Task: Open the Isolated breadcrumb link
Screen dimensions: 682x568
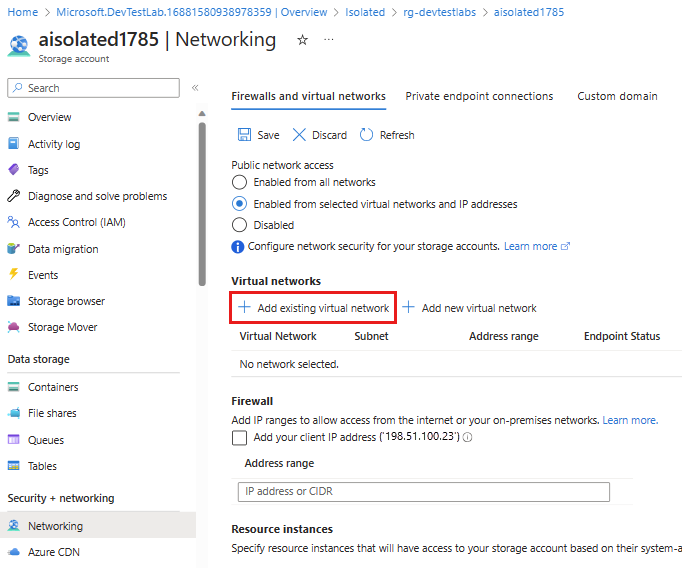Action: (x=365, y=12)
